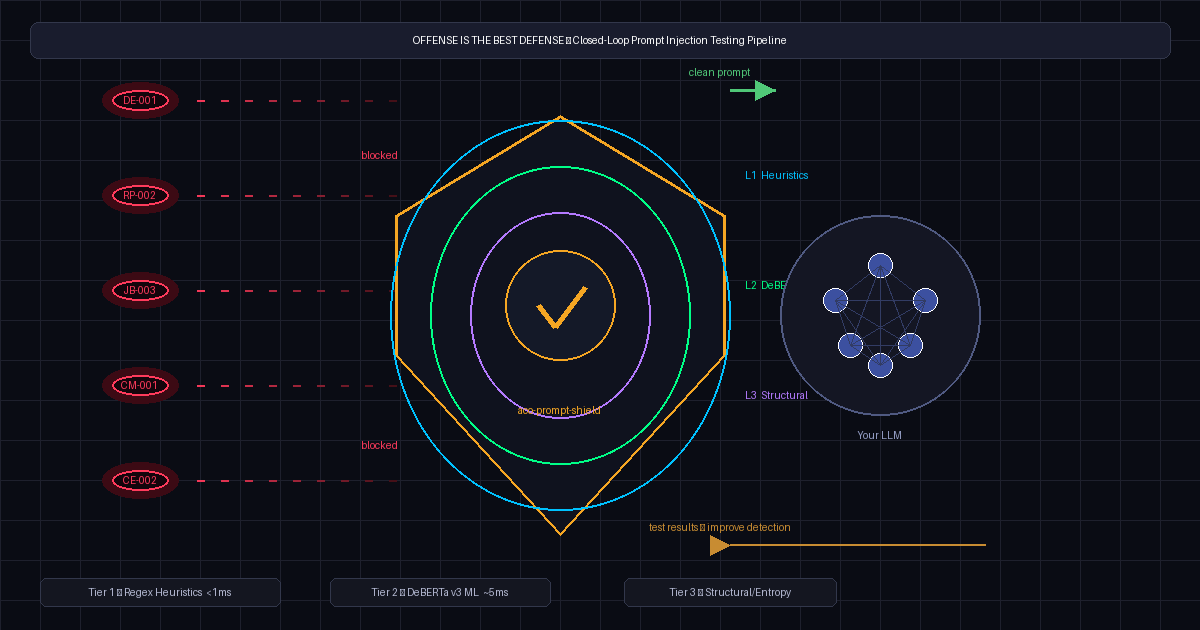Click the RP-002 attack badge

pyautogui.click(x=140, y=195)
